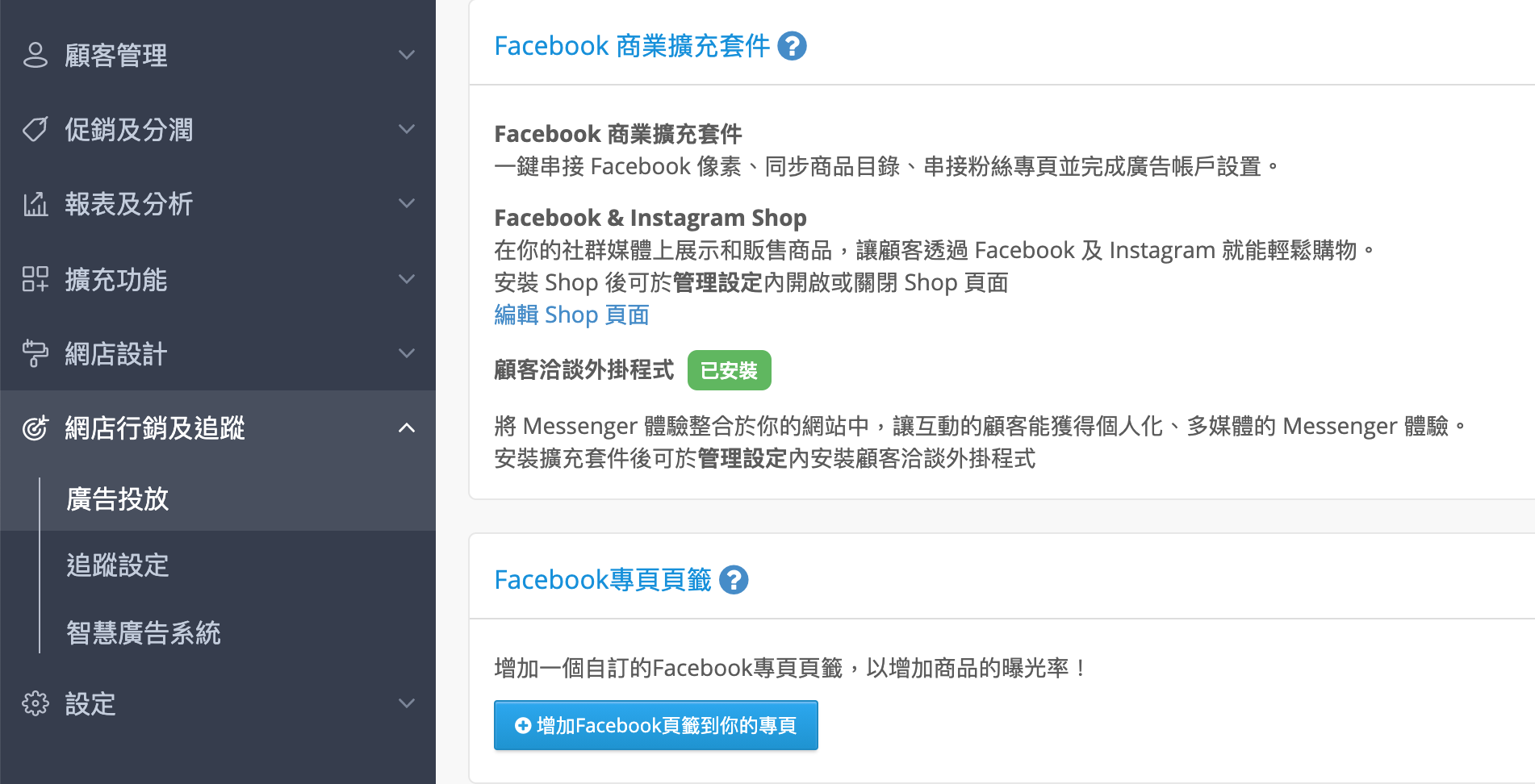
Task: Click the 編輯 Shop 頁面 link
Action: coord(571,315)
